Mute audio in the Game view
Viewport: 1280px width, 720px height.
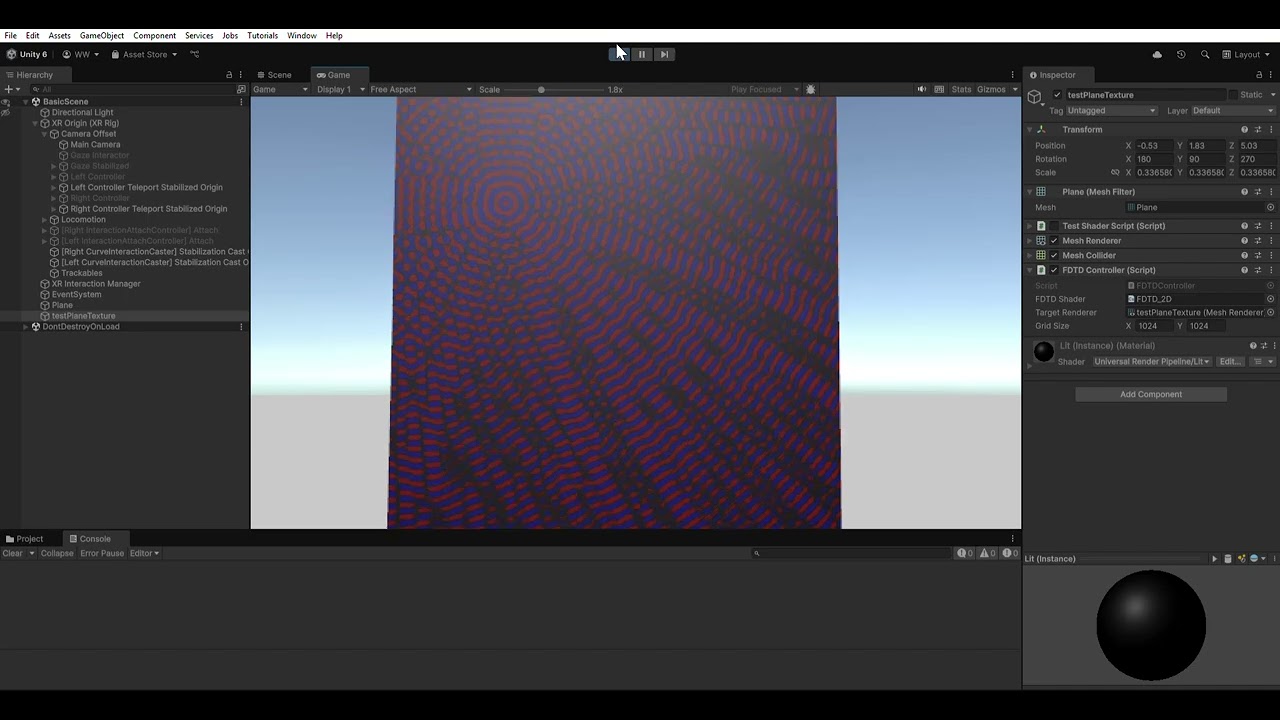tap(922, 89)
